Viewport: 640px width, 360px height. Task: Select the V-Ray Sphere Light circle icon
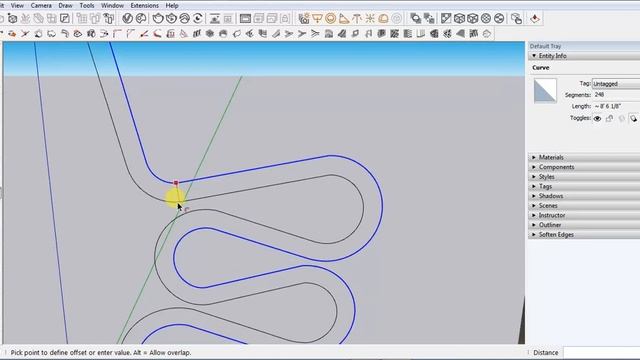330,18
